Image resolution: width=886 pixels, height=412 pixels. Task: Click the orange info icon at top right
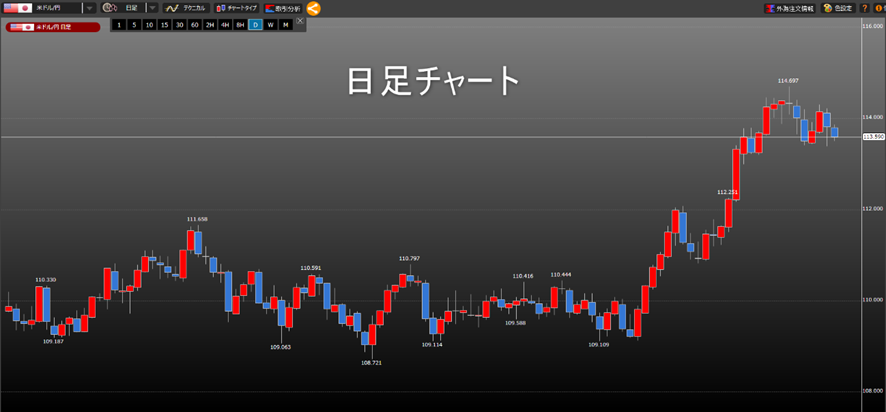(877, 8)
